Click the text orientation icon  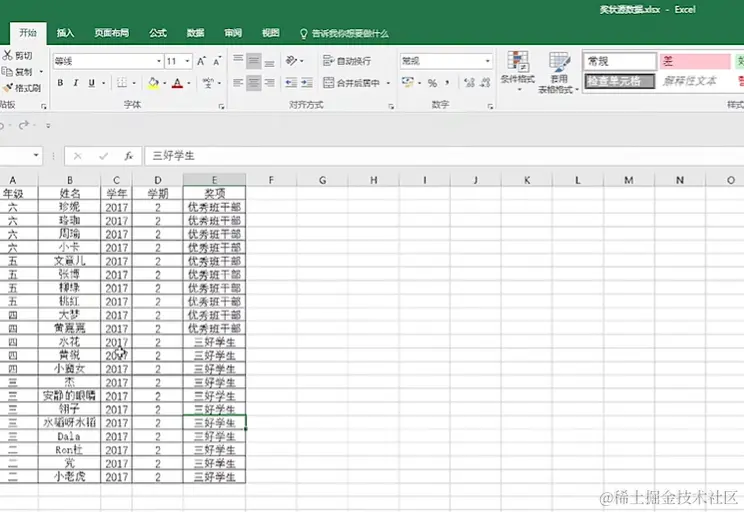click(x=291, y=61)
